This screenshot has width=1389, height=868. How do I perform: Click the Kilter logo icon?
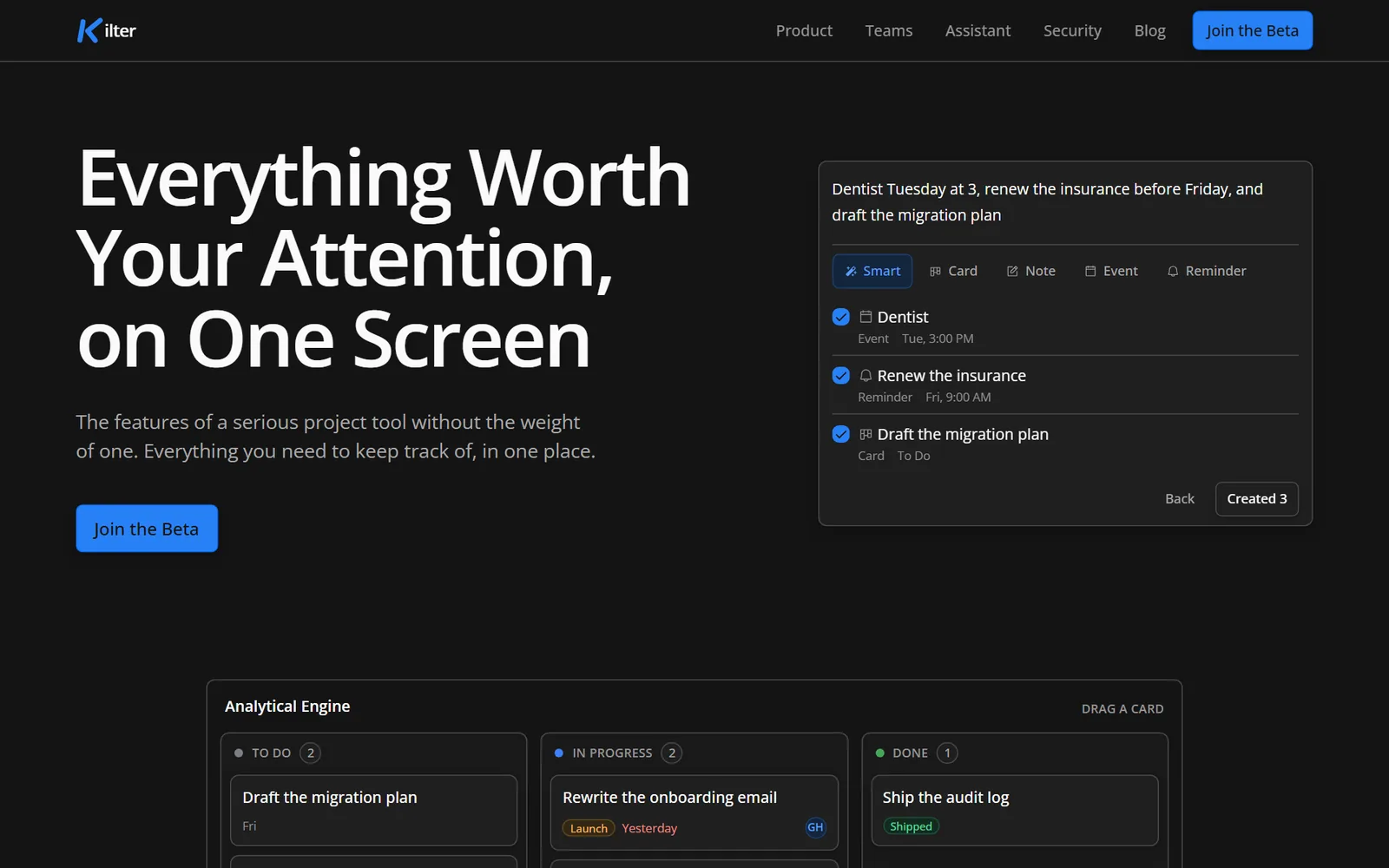(89, 30)
